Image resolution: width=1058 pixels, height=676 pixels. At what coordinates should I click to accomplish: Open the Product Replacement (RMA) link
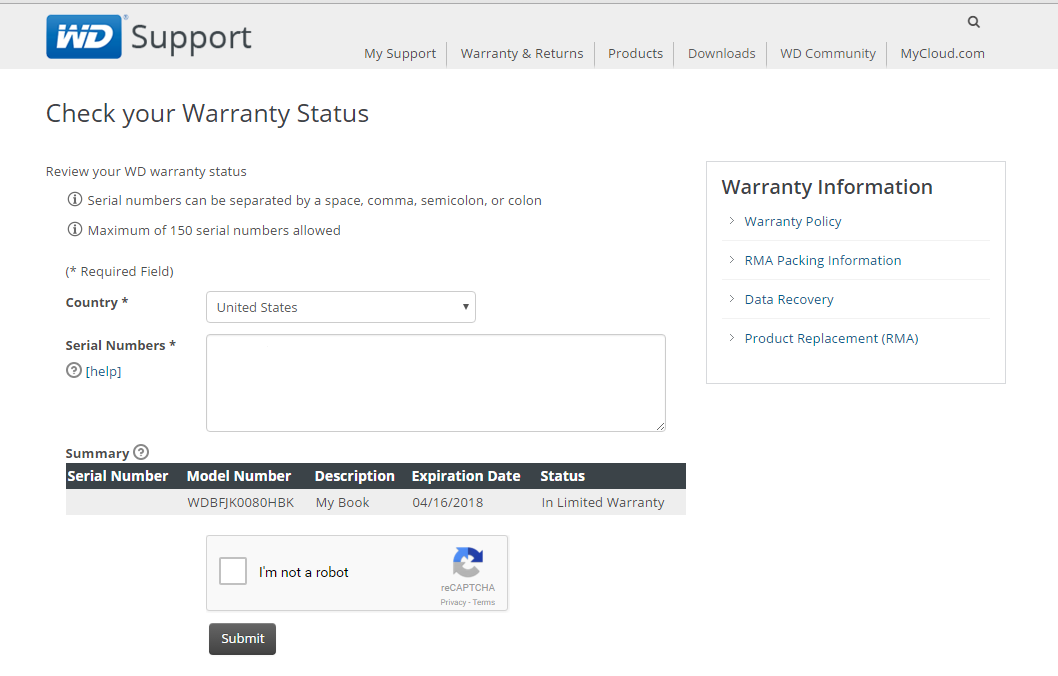click(831, 339)
